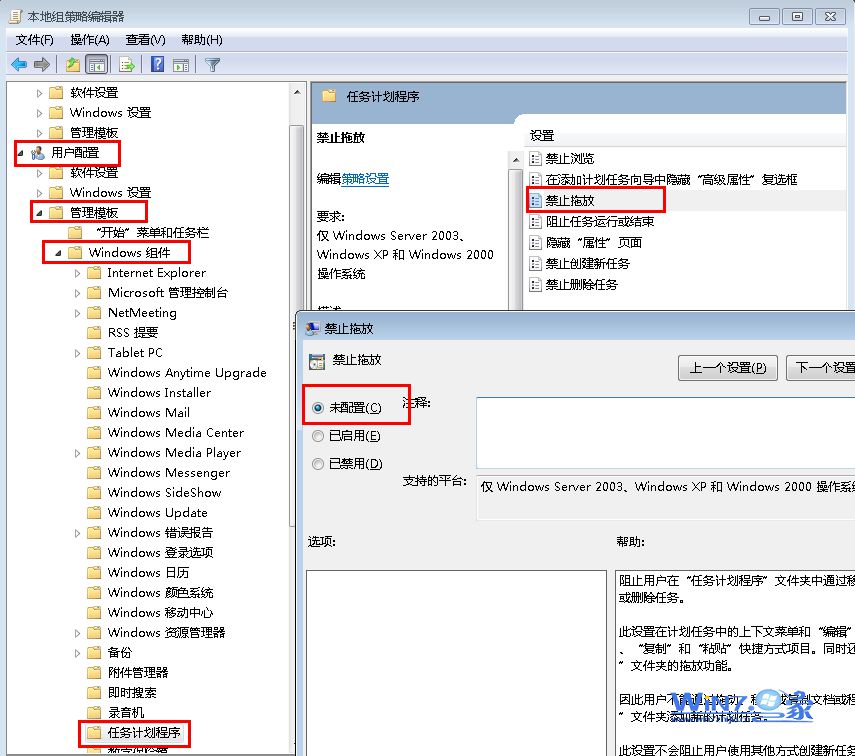855x756 pixels.
Task: Click the policy icon beside 禁止拖放 dialog heading
Action: point(317,361)
